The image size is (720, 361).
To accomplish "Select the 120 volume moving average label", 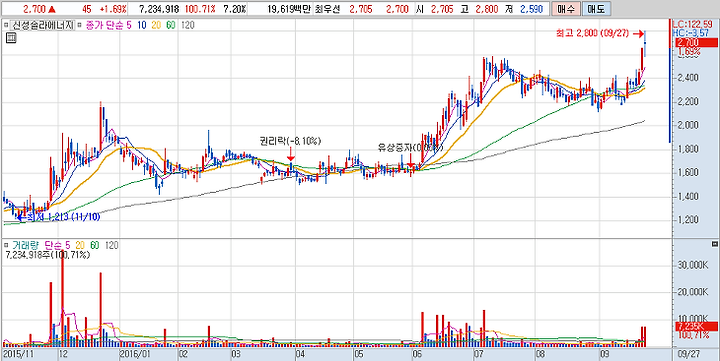I will click(x=112, y=245).
